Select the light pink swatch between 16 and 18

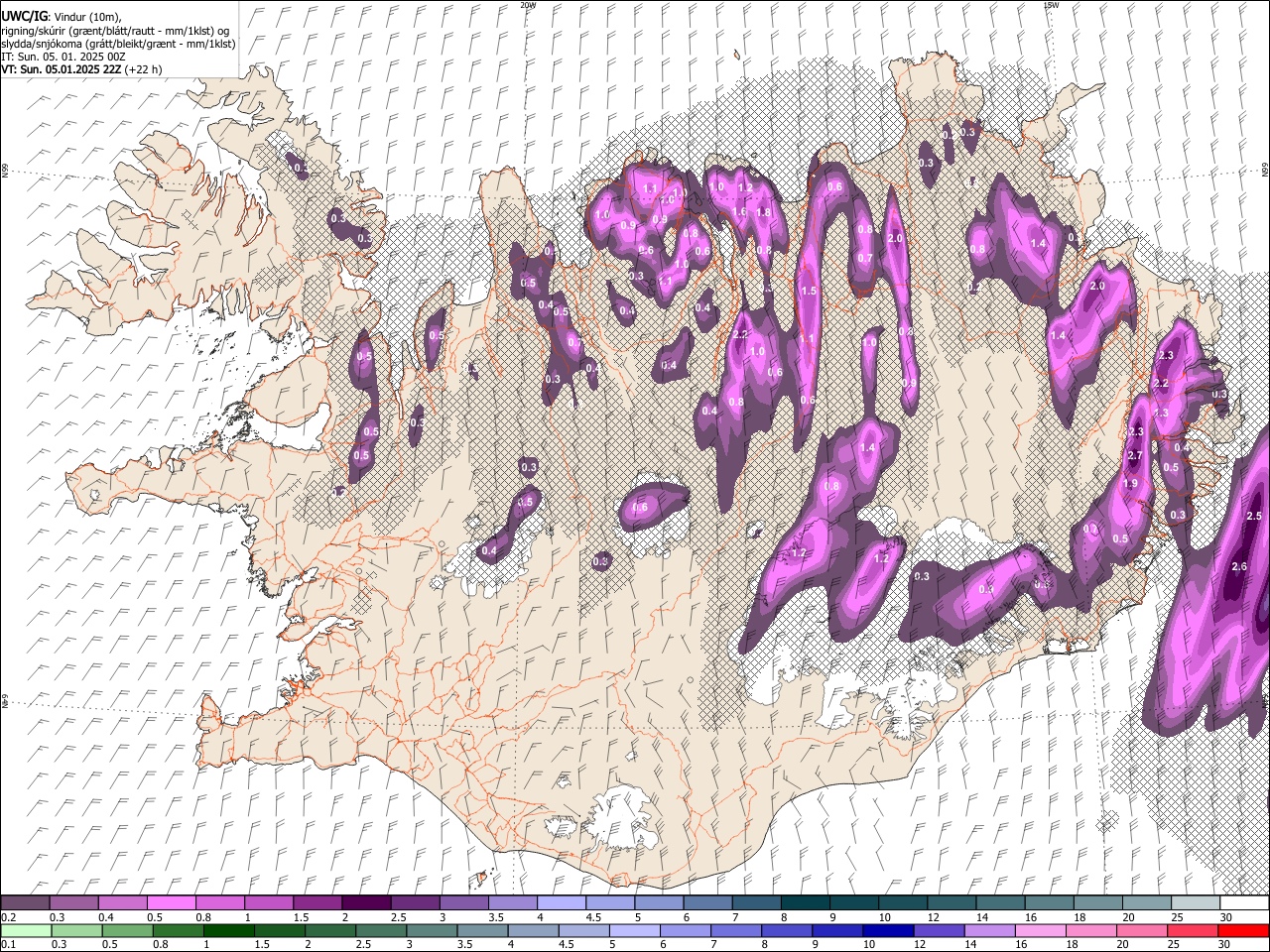pos(1040,930)
